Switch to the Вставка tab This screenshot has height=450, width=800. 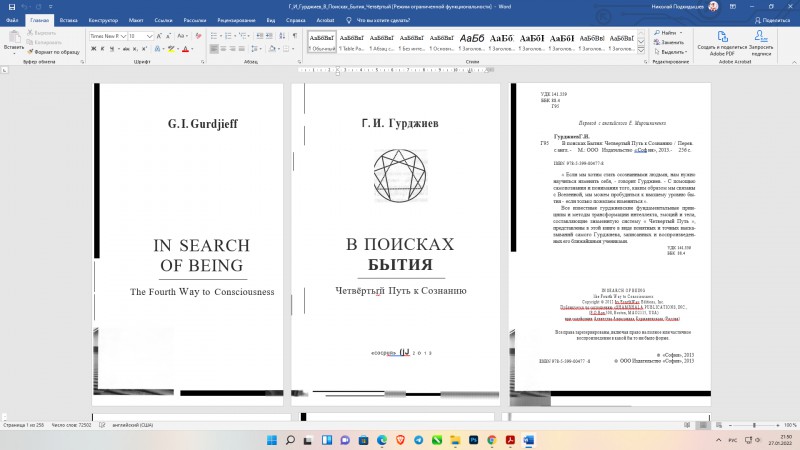tap(68, 20)
